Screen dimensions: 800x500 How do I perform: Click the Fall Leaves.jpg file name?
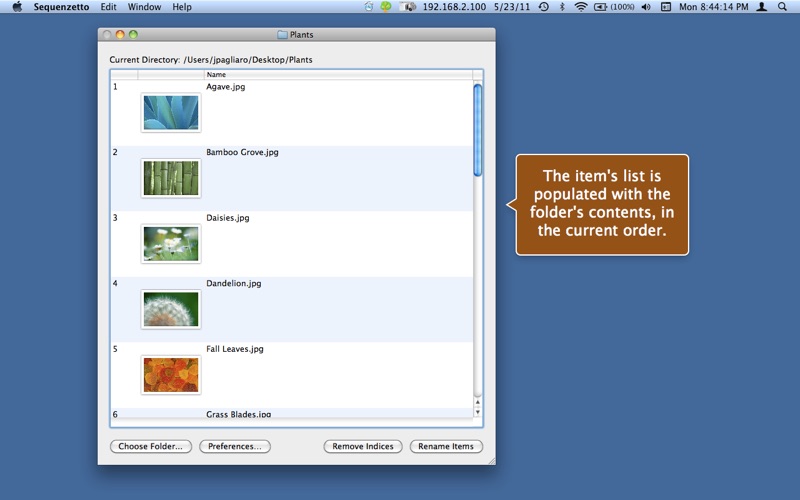pyautogui.click(x=235, y=349)
